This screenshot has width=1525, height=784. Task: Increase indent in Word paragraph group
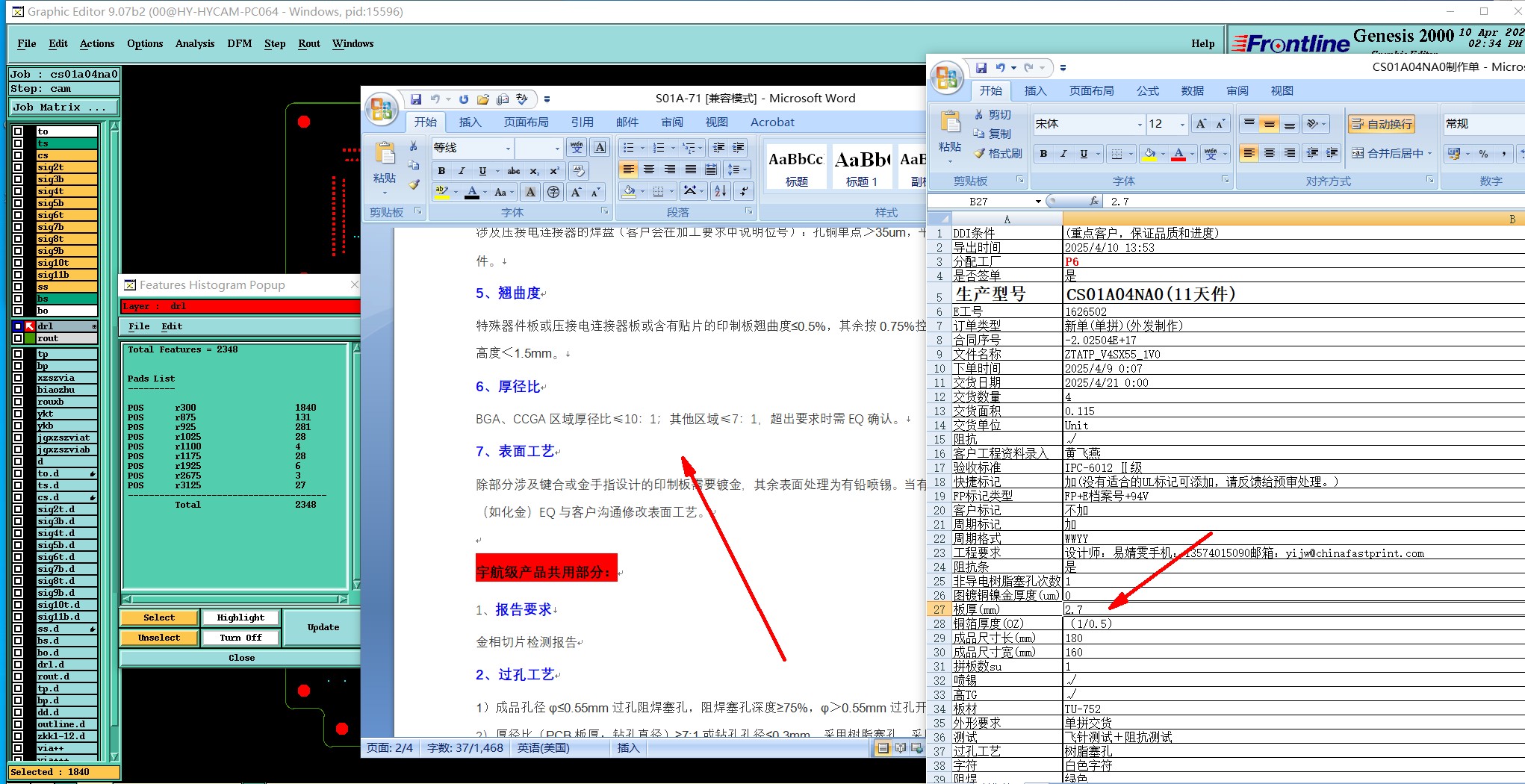(739, 147)
